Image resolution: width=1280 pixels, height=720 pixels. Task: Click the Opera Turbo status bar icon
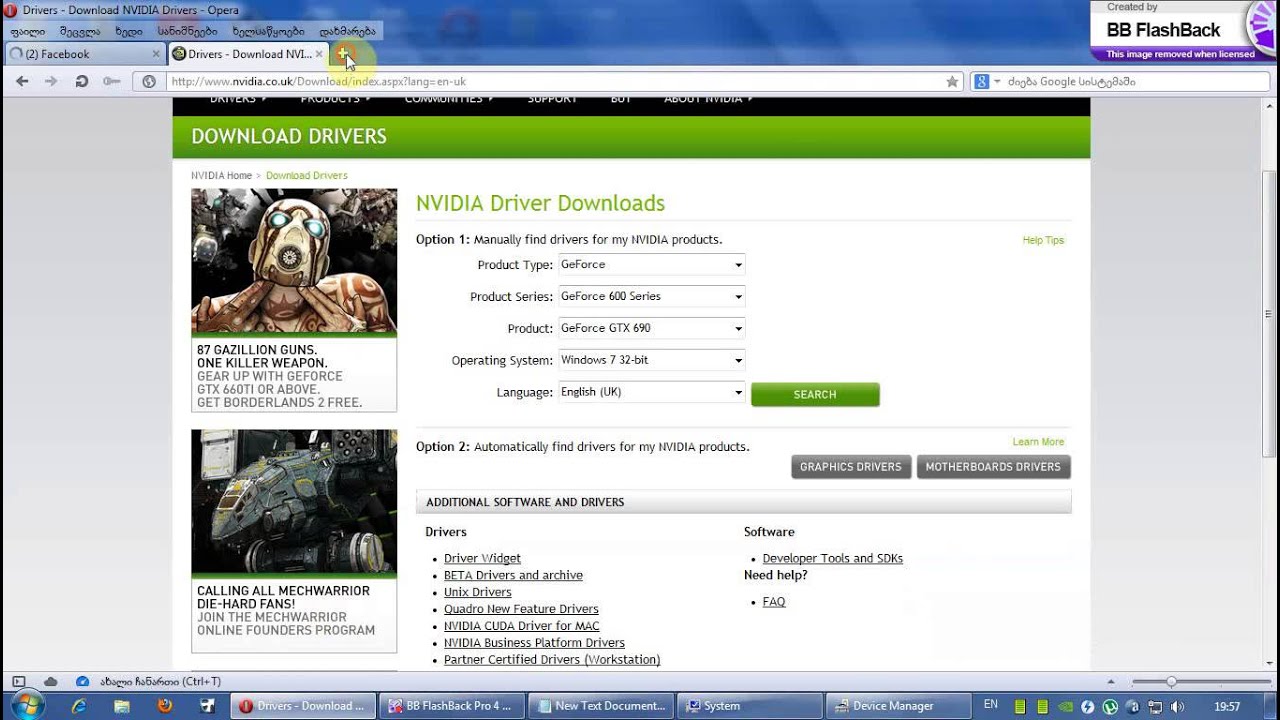coord(82,682)
